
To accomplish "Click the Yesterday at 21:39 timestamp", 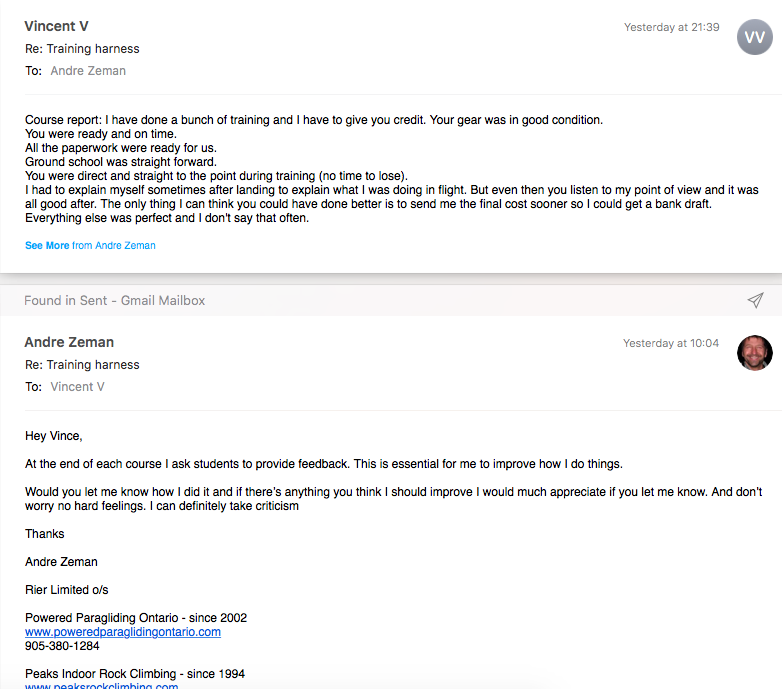I will click(x=671, y=27).
